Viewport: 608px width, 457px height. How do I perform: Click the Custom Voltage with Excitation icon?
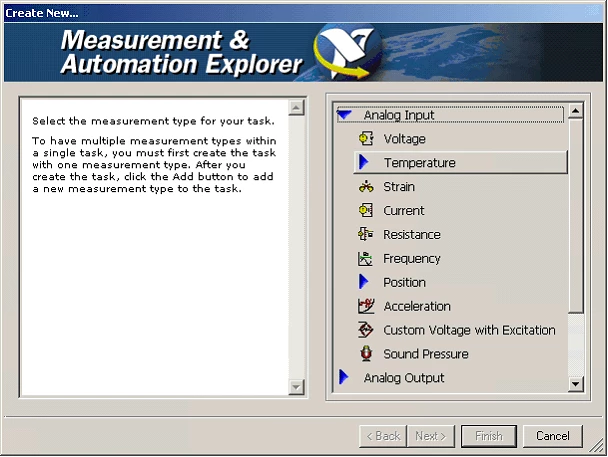click(x=365, y=330)
